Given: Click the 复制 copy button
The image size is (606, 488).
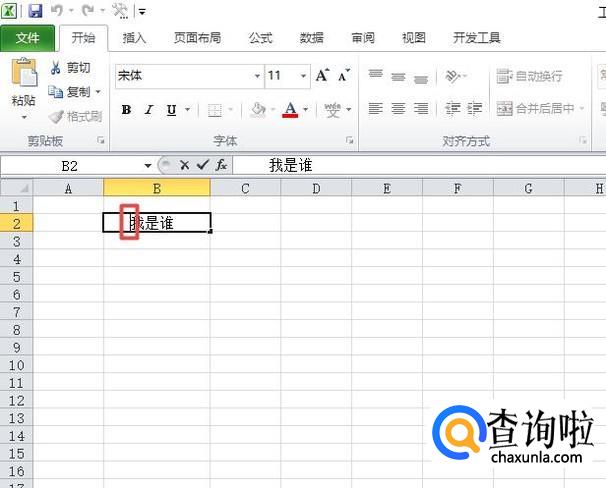Looking at the screenshot, I should click(x=70, y=92).
